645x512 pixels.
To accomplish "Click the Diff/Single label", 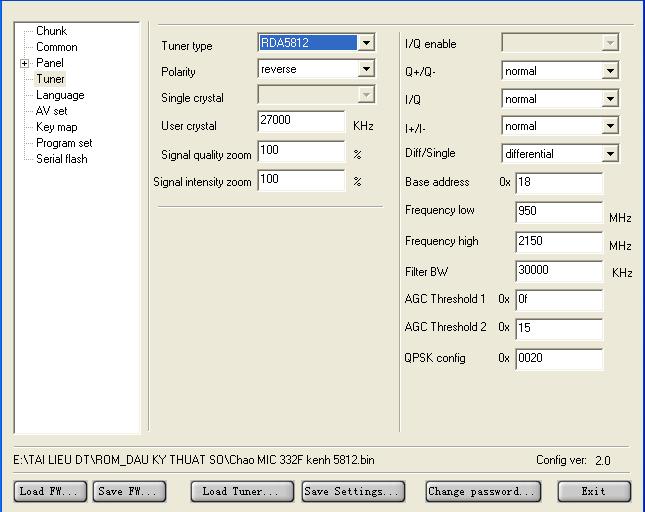I will pos(430,153).
